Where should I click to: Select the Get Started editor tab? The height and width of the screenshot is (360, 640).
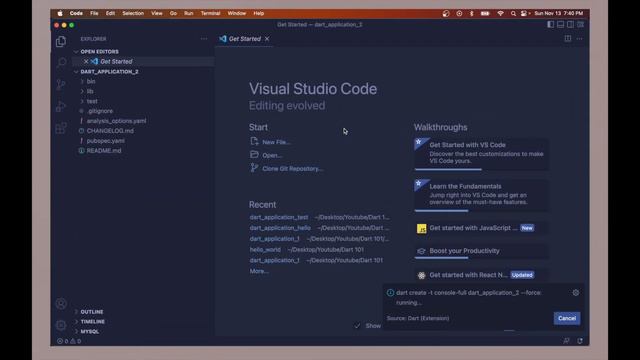pyautogui.click(x=244, y=39)
